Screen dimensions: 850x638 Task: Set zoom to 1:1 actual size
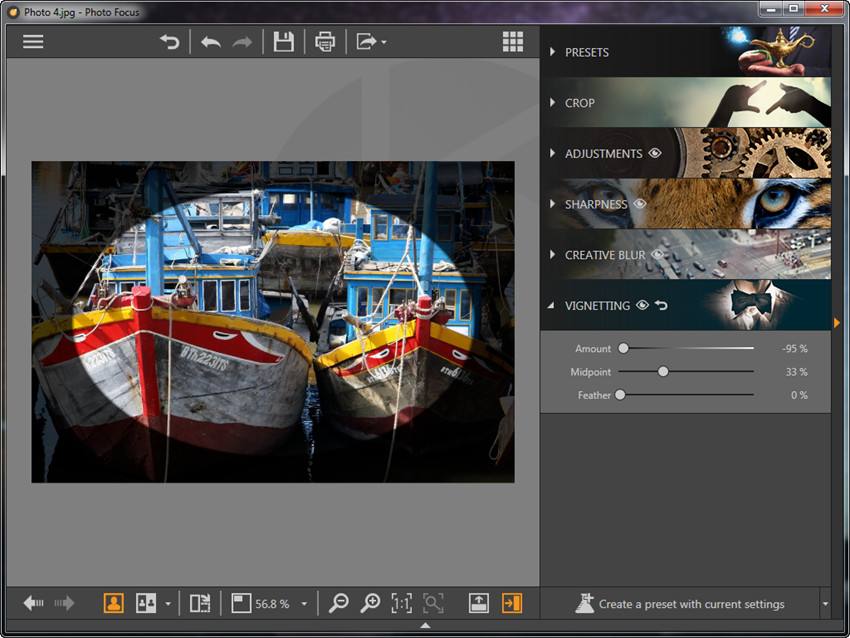pyautogui.click(x=402, y=603)
